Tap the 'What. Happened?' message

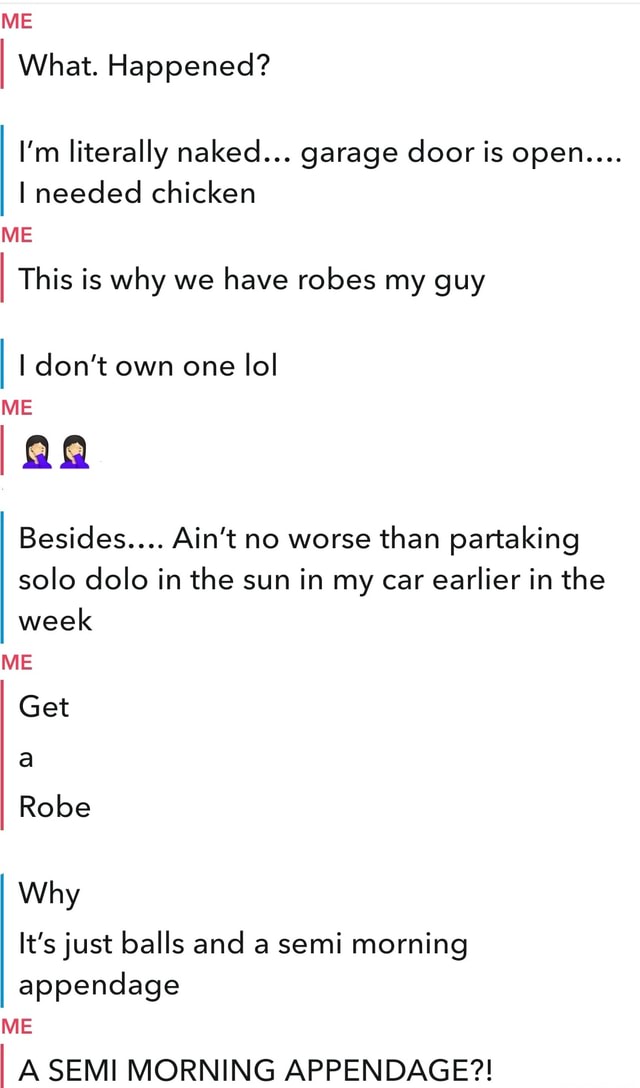coord(144,67)
